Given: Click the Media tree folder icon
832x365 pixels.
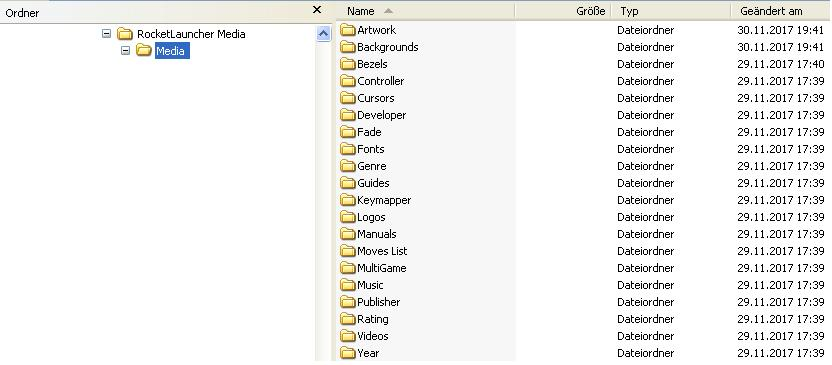Looking at the screenshot, I should tap(144, 51).
